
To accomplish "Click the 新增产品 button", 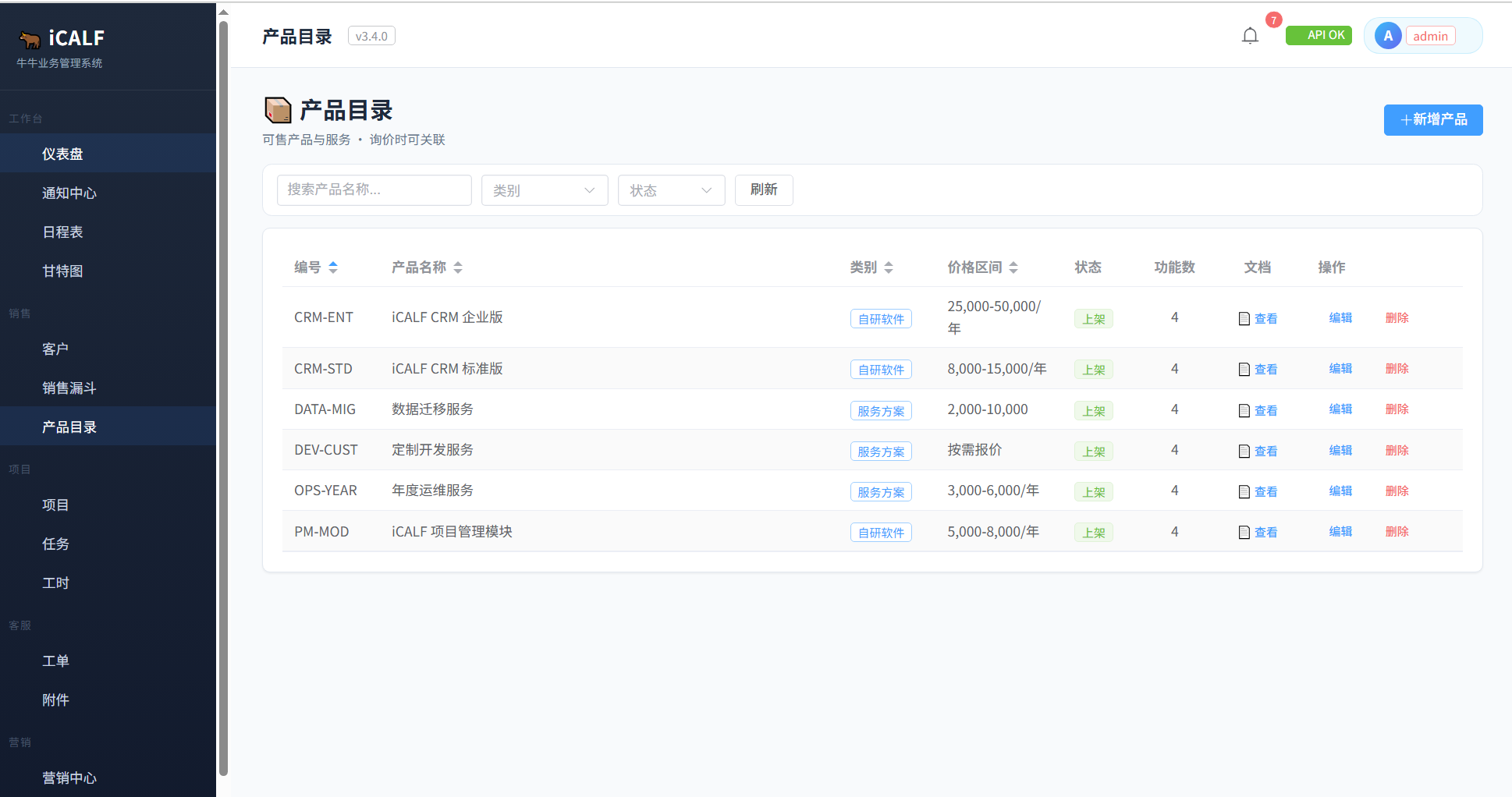I will [1433, 119].
